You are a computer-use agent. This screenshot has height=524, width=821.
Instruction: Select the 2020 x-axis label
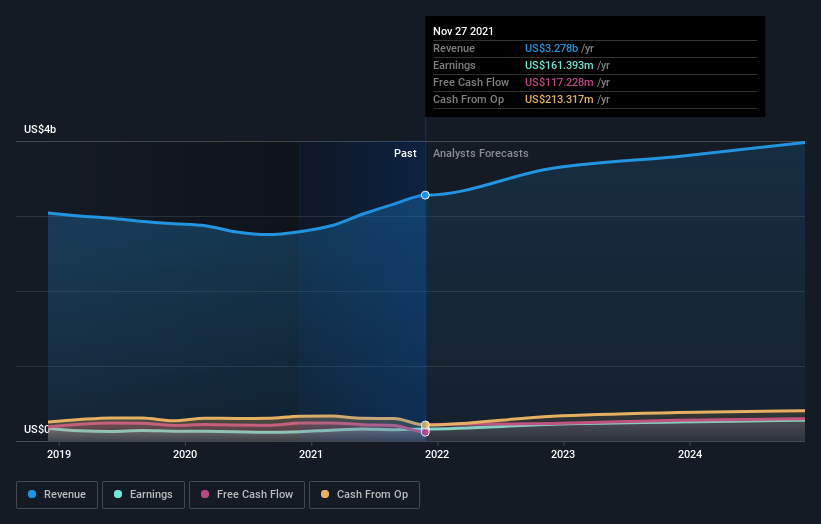(x=185, y=454)
